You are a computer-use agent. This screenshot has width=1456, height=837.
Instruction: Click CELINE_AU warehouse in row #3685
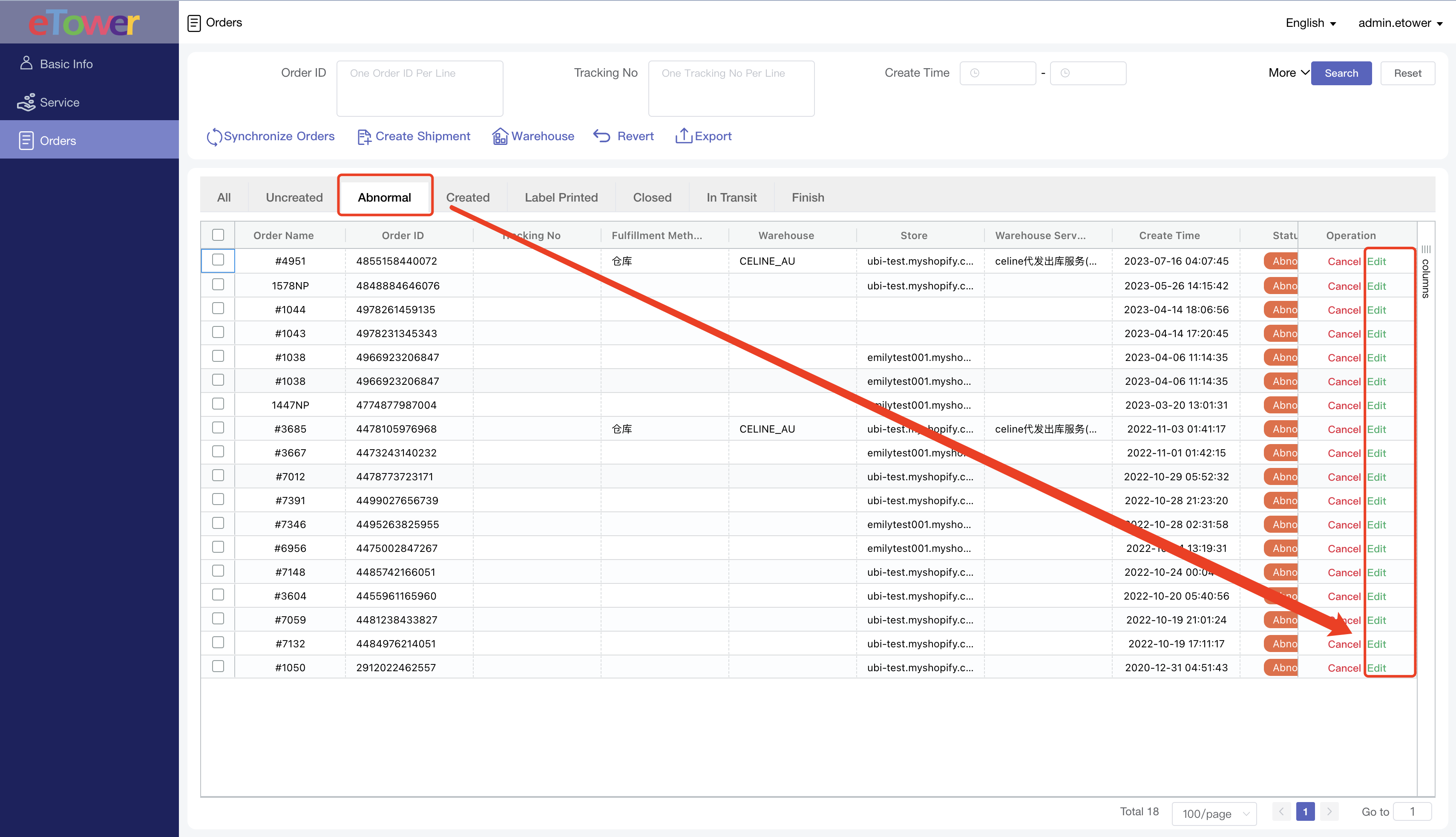pos(767,429)
